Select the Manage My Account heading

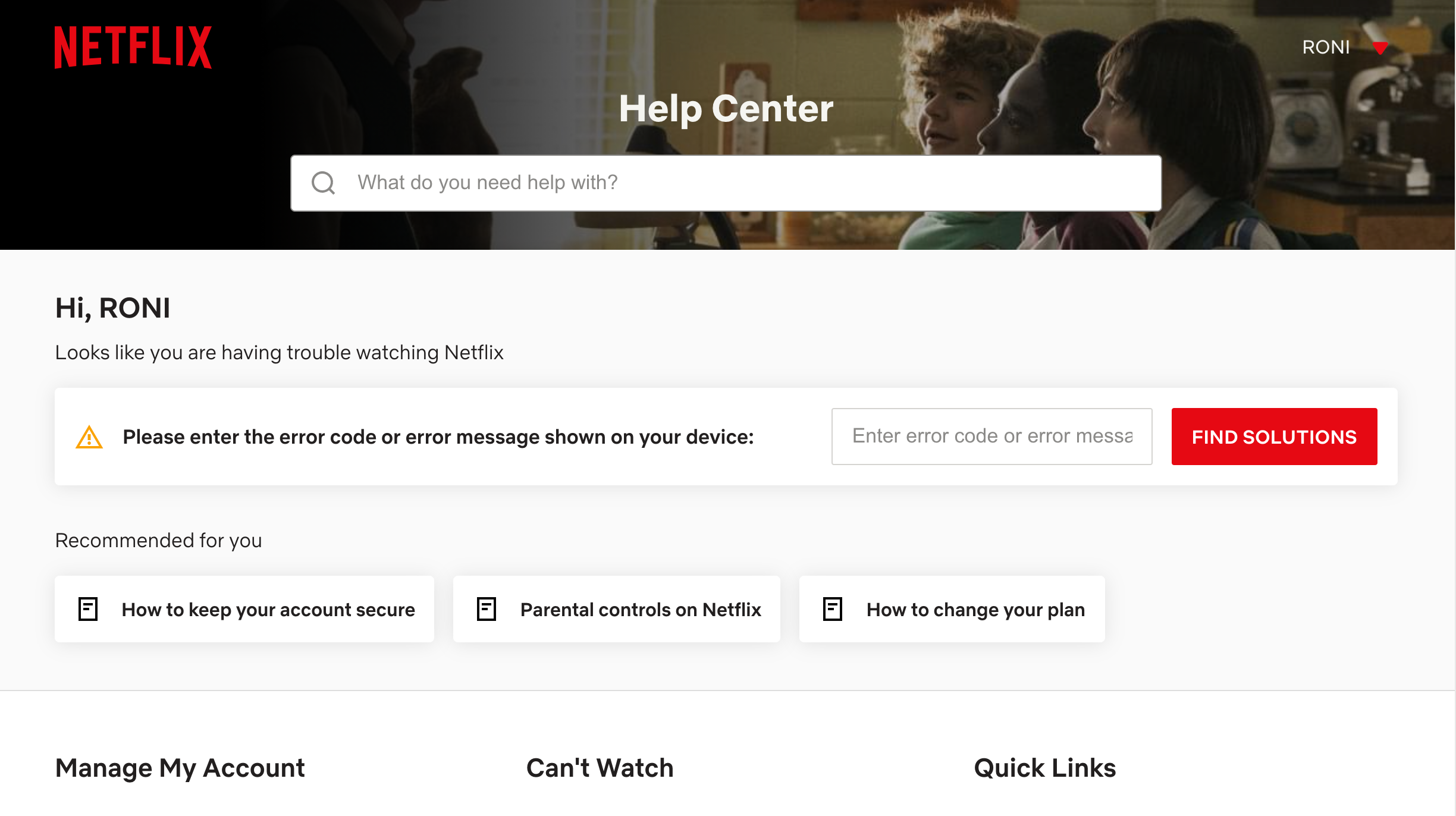pyautogui.click(x=180, y=768)
